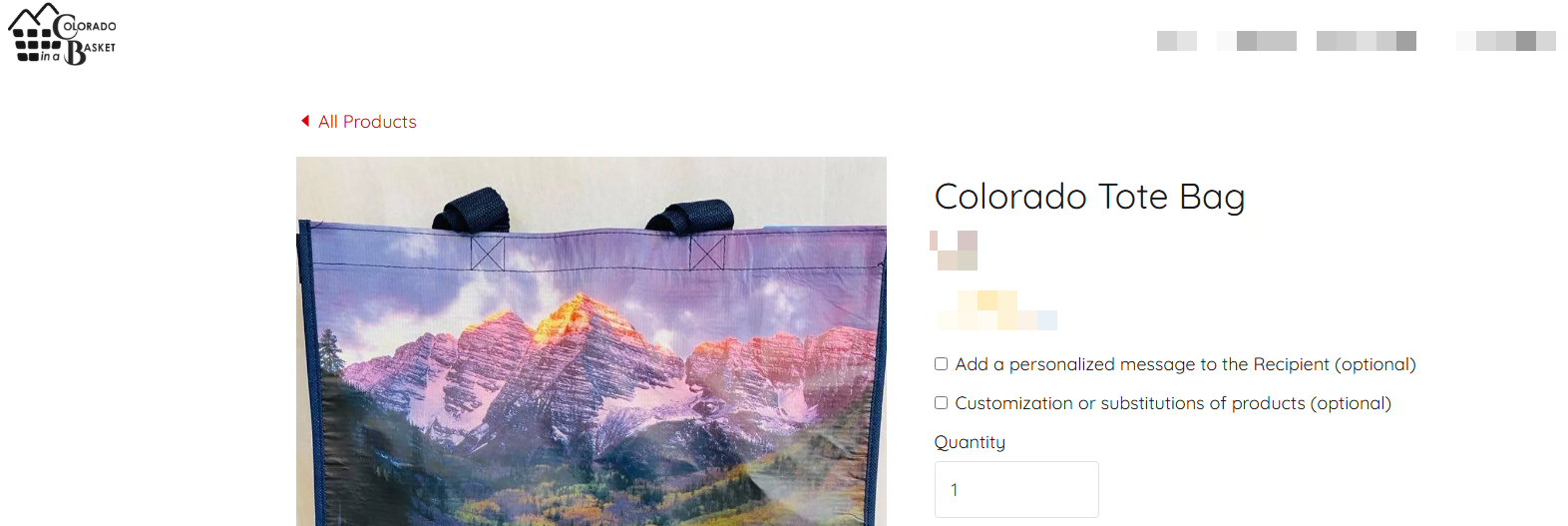Open the last blurred header navigation item

tap(1506, 41)
